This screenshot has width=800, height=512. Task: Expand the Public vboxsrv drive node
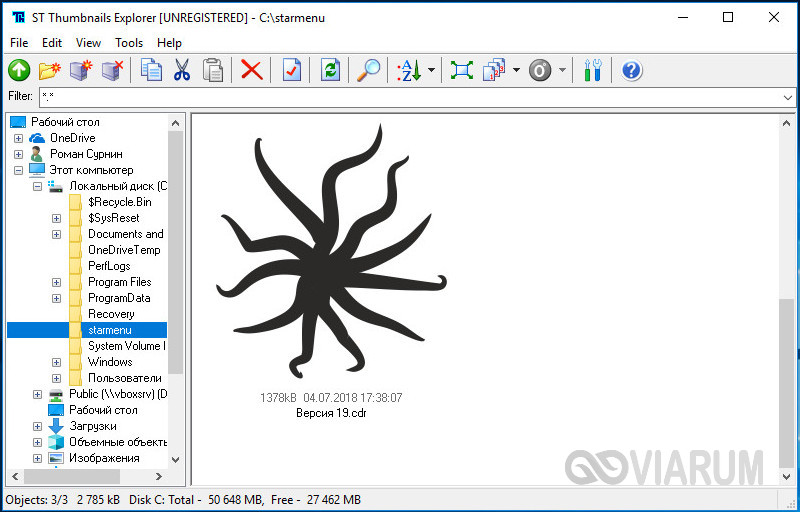click(37, 395)
